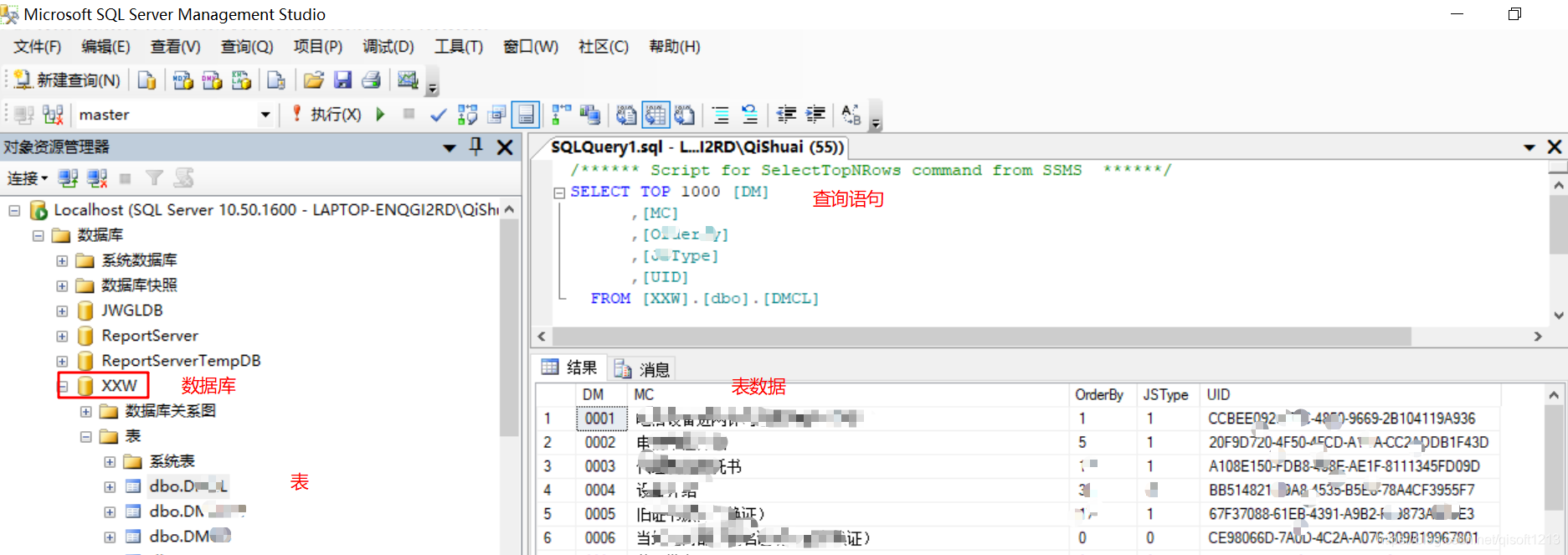Click the Print icon in the toolbar
The height and width of the screenshot is (555, 1568).
click(x=371, y=80)
